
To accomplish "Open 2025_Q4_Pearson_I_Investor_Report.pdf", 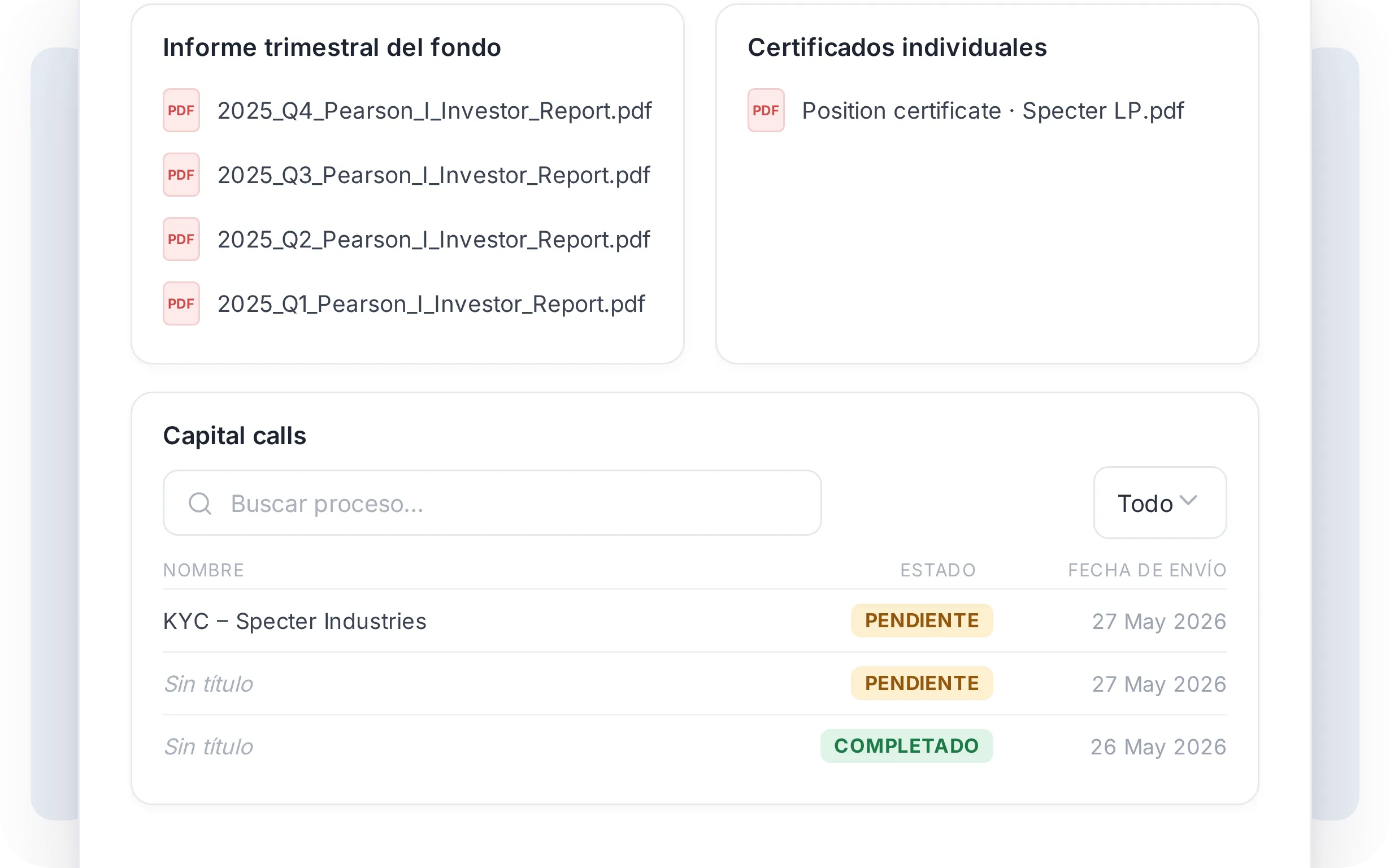I will 435,110.
